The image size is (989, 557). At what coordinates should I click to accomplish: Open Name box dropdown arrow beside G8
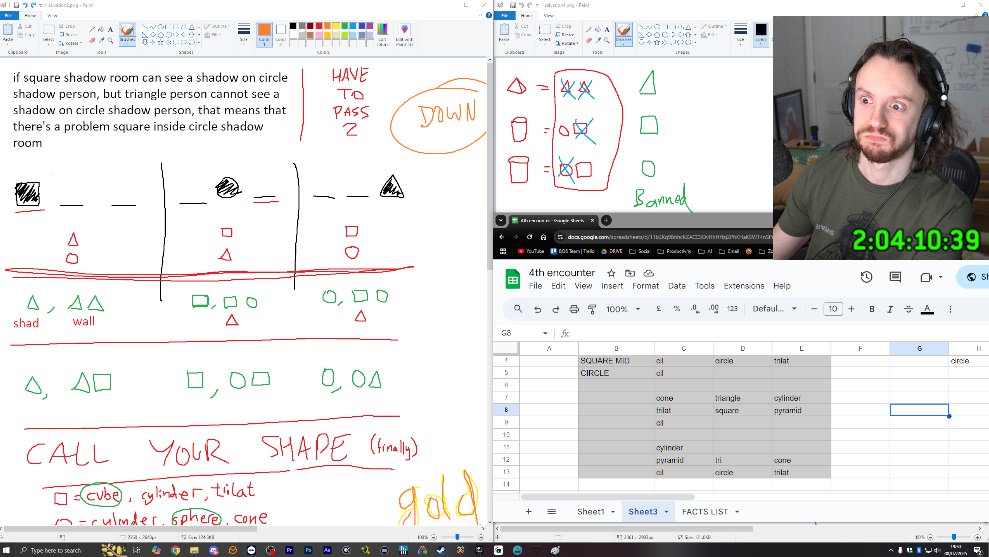tap(545, 333)
